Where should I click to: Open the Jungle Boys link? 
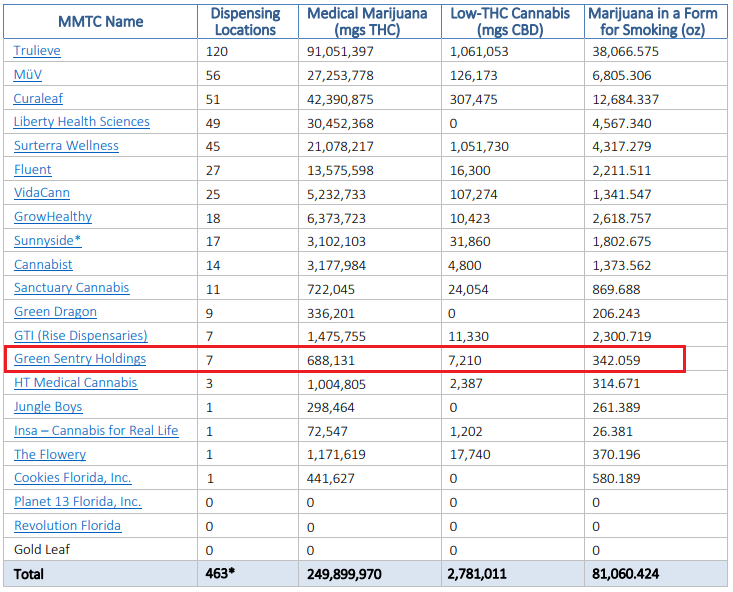[x=48, y=406]
